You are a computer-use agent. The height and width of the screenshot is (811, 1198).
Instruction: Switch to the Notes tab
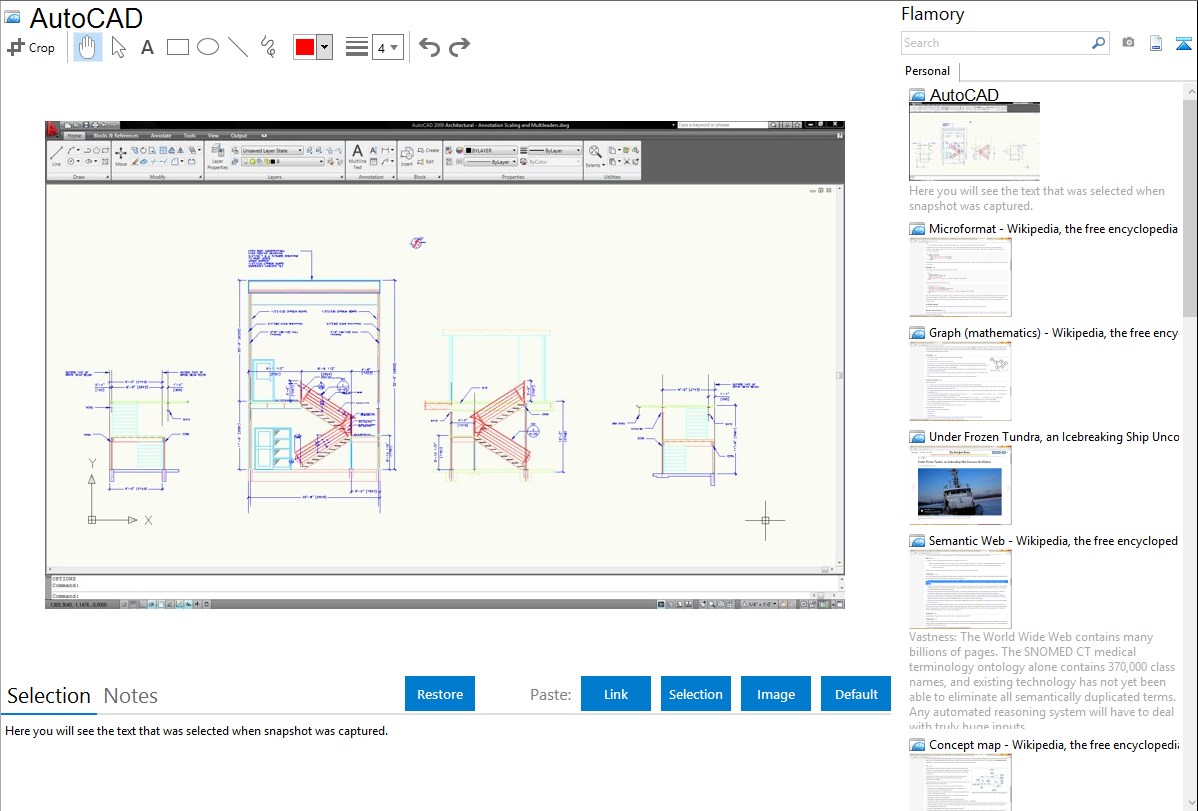pos(131,696)
